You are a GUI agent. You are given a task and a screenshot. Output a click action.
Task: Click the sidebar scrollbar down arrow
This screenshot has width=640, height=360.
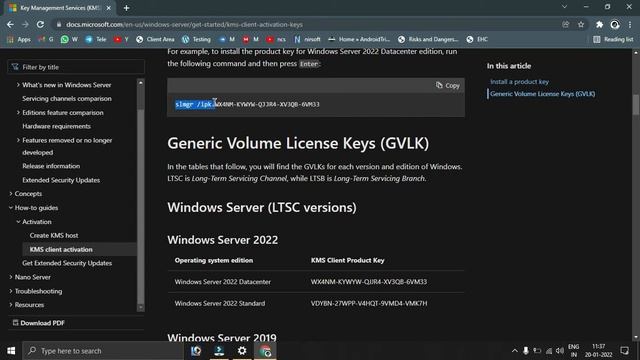pos(141,307)
